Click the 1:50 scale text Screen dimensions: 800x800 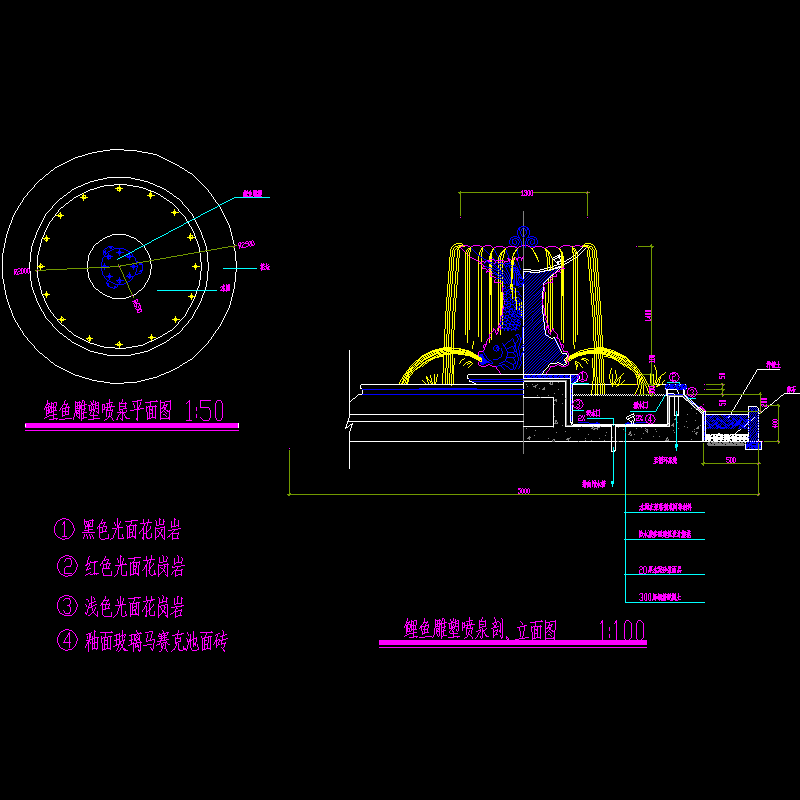pyautogui.click(x=206, y=410)
